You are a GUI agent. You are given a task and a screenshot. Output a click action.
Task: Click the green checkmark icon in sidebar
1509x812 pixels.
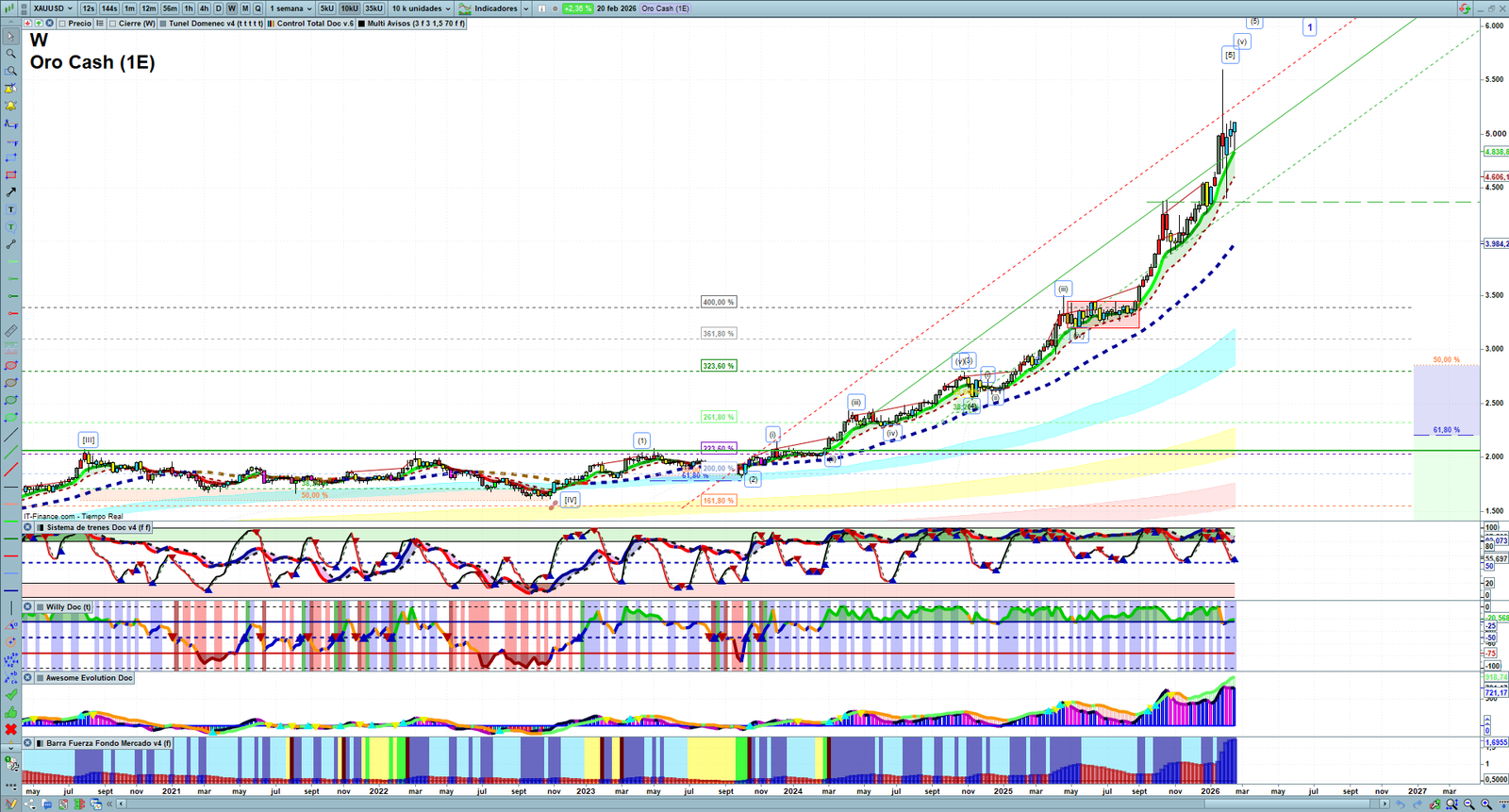click(10, 695)
